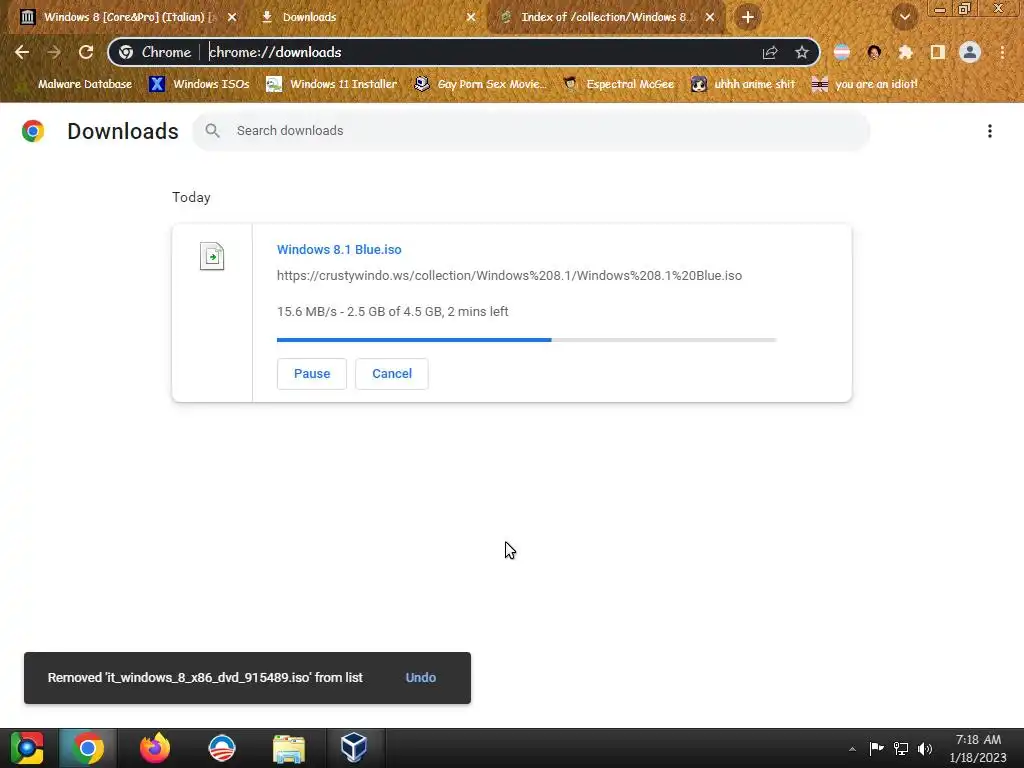Open the Chrome profile avatar

point(970,52)
